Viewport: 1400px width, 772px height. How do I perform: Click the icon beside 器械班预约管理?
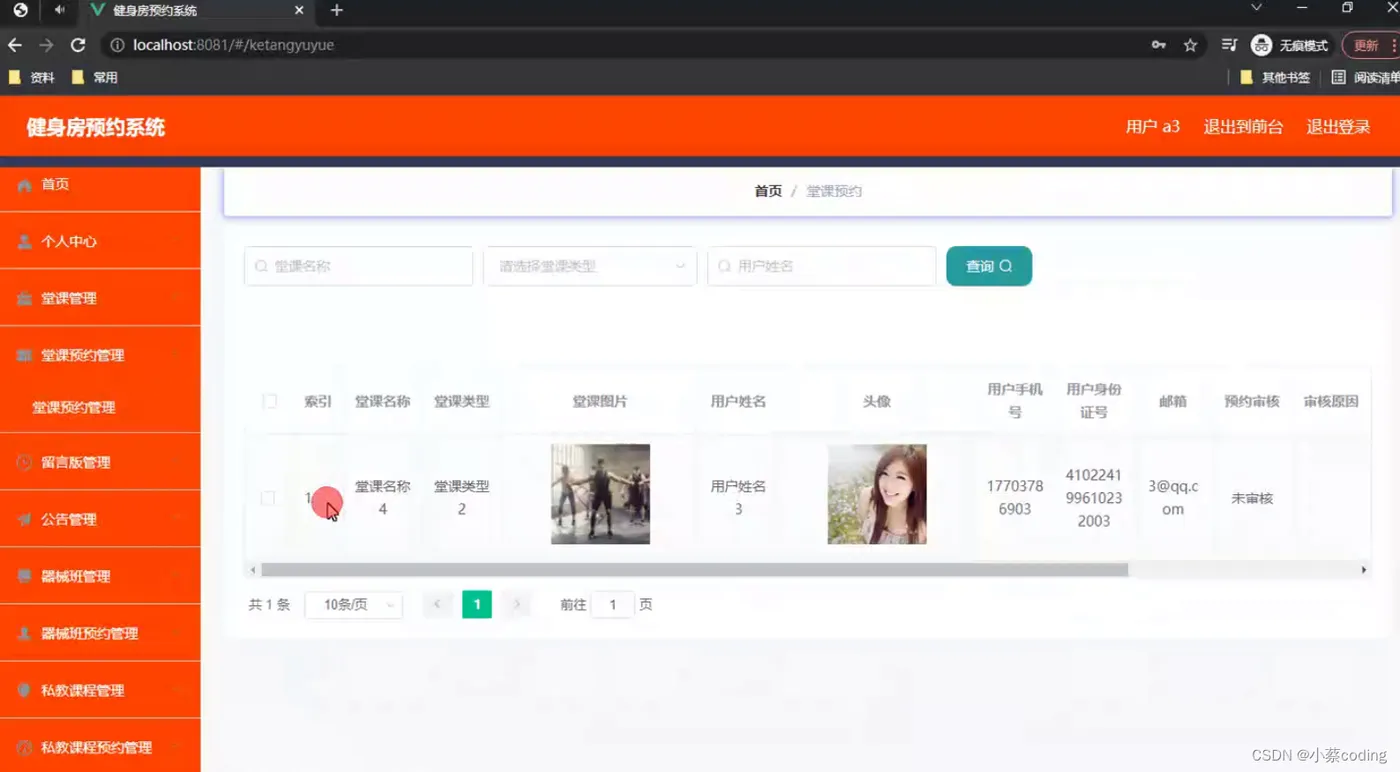25,634
